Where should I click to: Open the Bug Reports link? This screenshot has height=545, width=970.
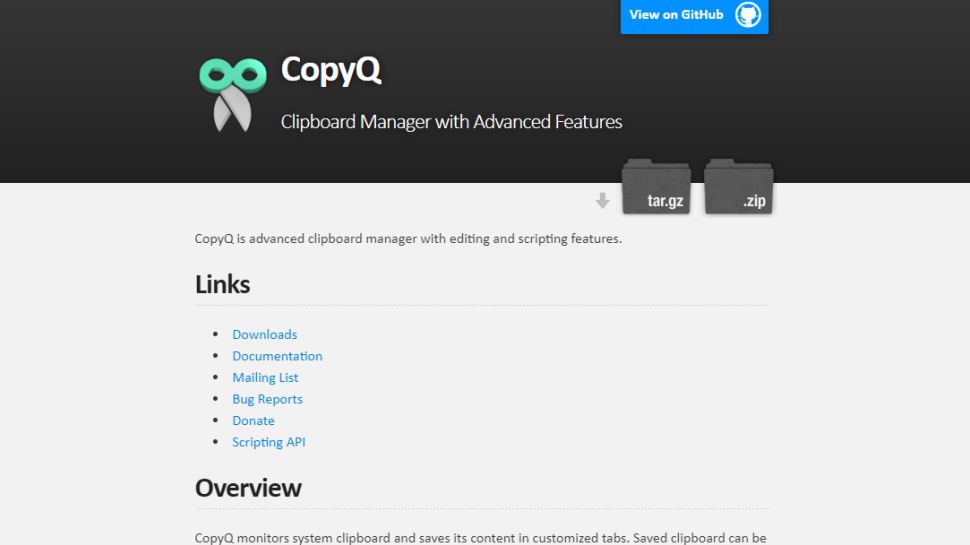(267, 399)
